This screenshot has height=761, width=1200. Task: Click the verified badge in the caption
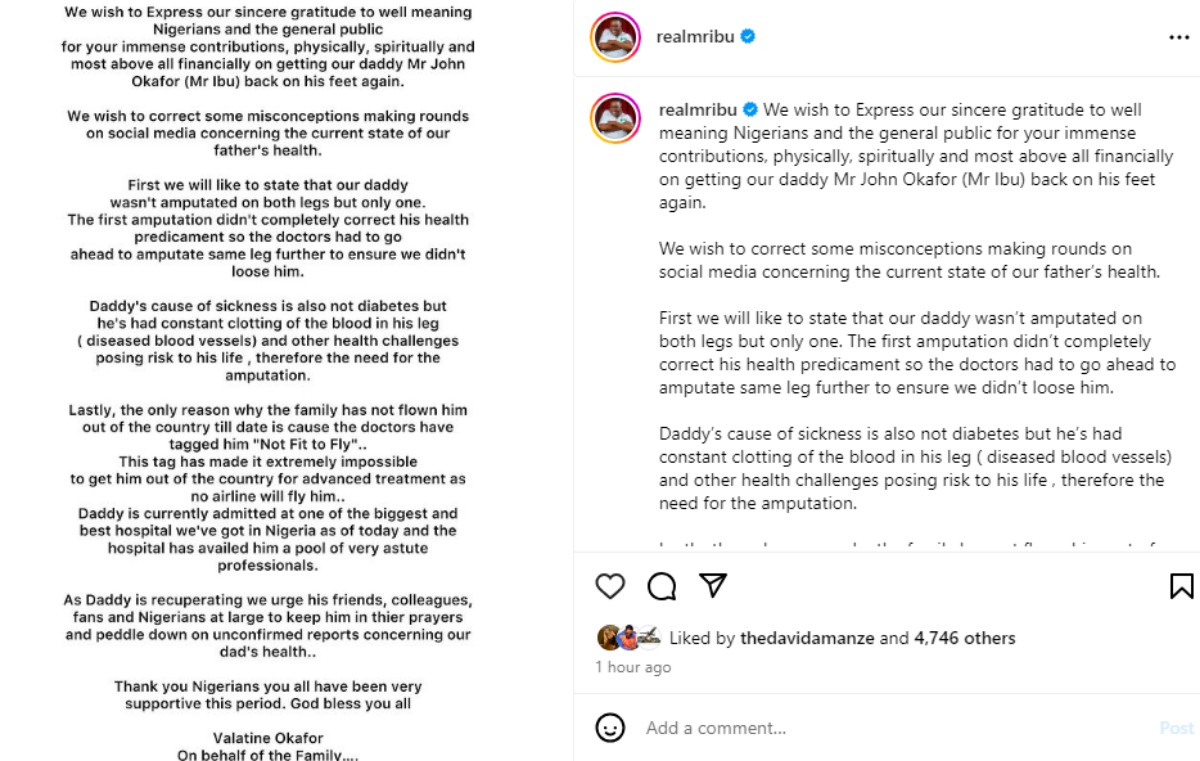[751, 110]
